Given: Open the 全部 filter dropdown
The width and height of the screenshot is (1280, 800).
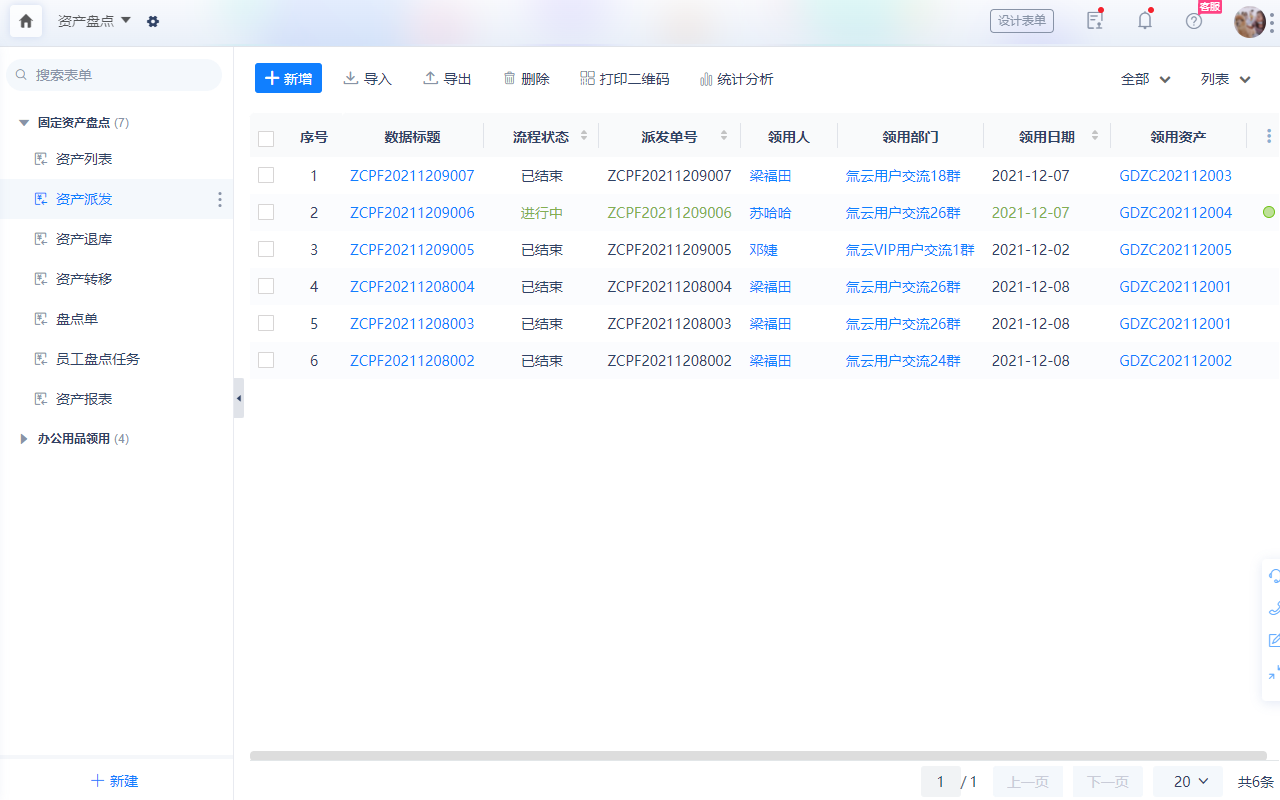Looking at the screenshot, I should point(1146,79).
